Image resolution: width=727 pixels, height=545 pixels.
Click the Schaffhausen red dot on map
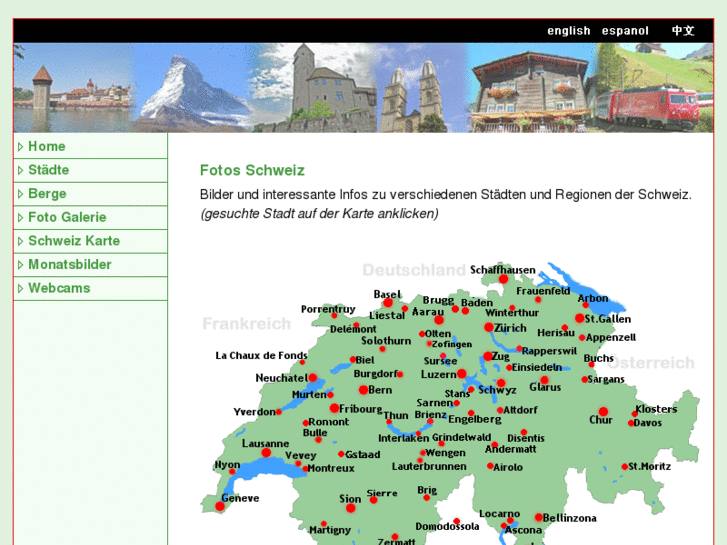[x=504, y=279]
